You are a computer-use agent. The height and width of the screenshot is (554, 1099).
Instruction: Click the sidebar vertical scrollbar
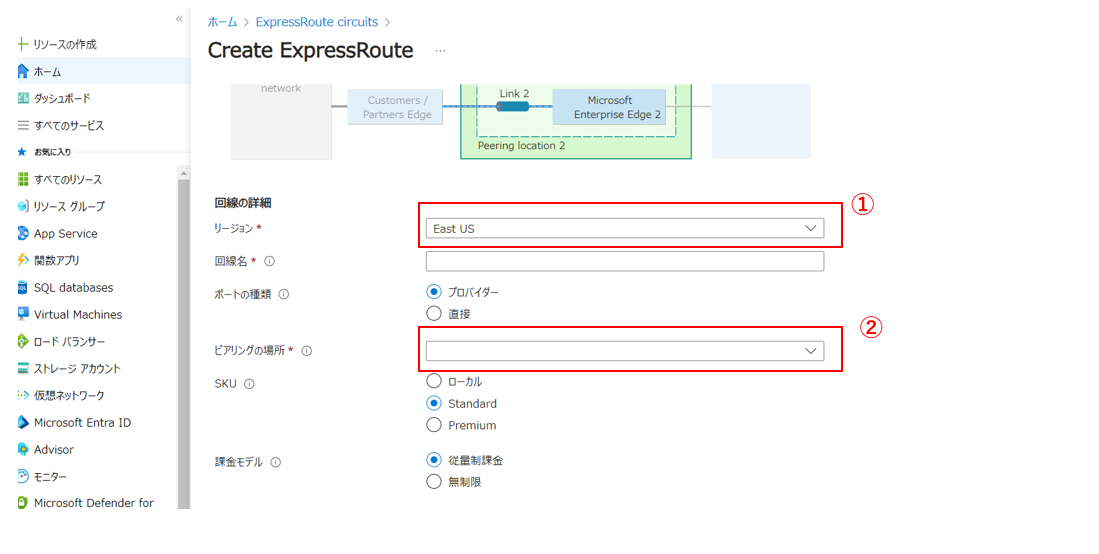[x=184, y=344]
